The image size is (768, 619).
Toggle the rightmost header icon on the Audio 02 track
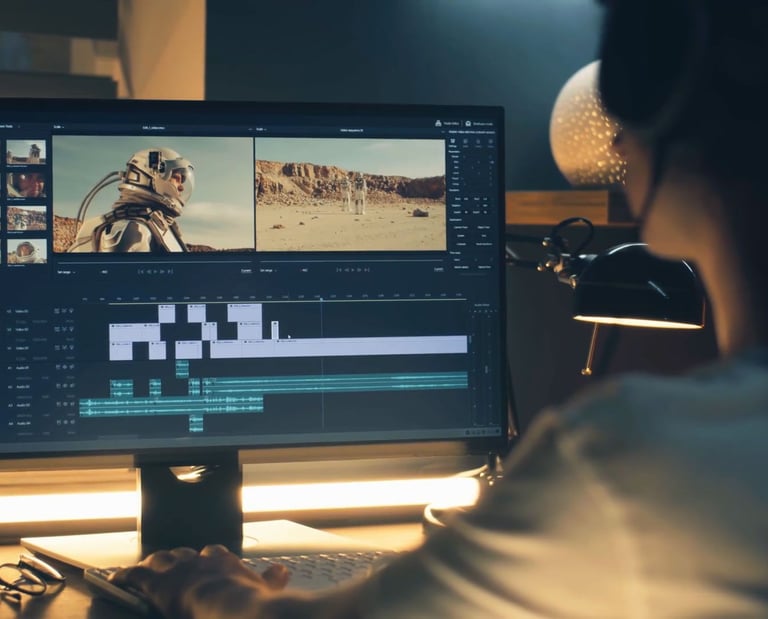[72, 386]
